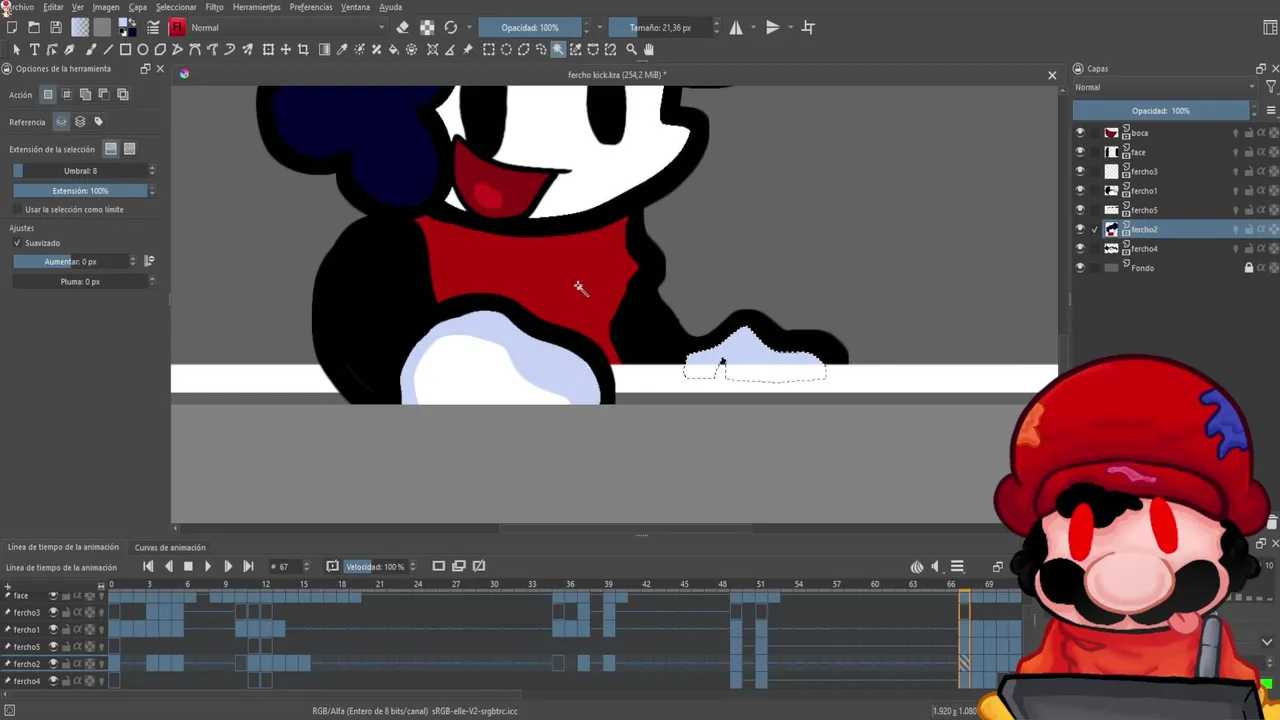Screen dimensions: 1280x720
Task: Save document with floppy disk icon
Action: click(x=56, y=27)
